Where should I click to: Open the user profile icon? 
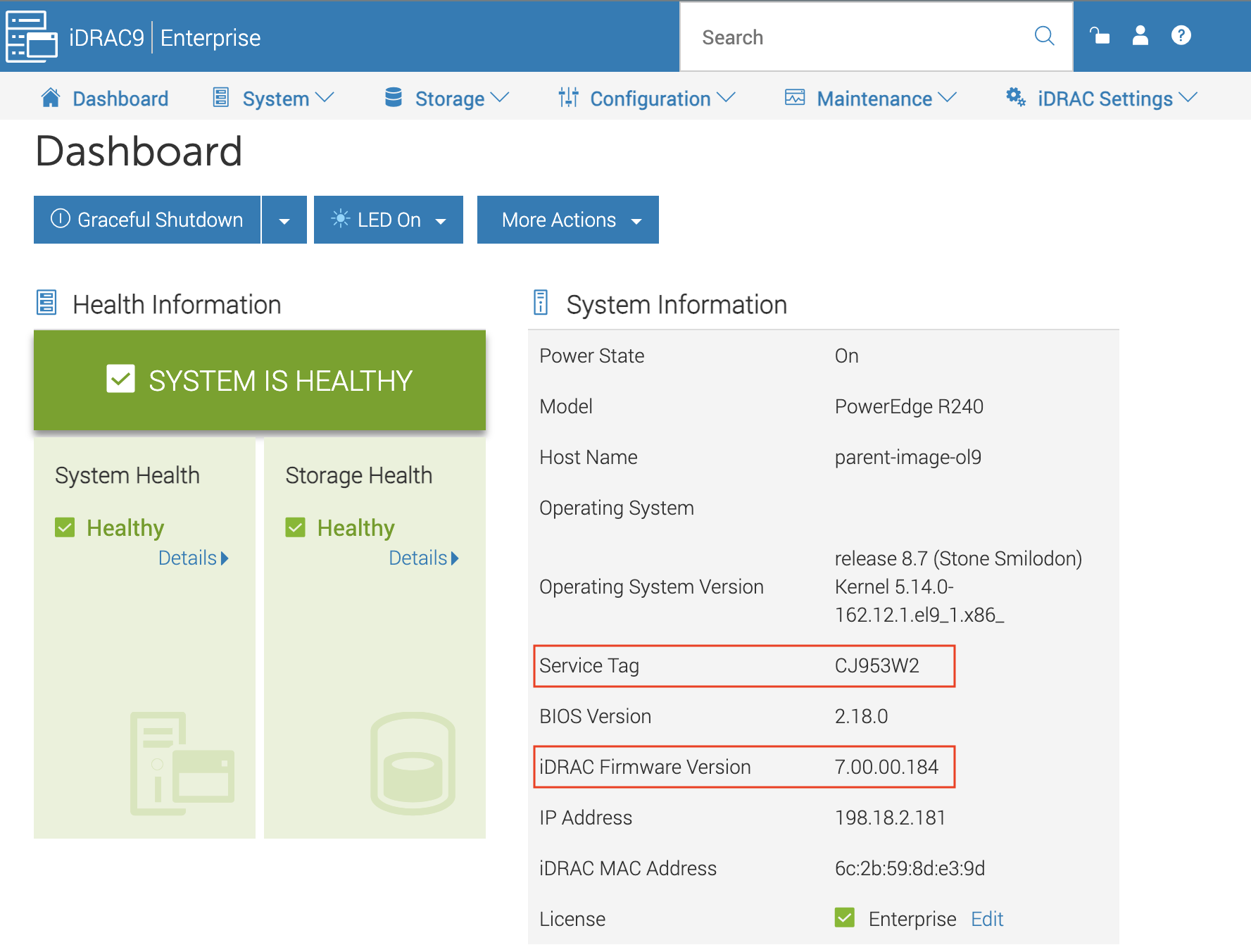coord(1140,35)
